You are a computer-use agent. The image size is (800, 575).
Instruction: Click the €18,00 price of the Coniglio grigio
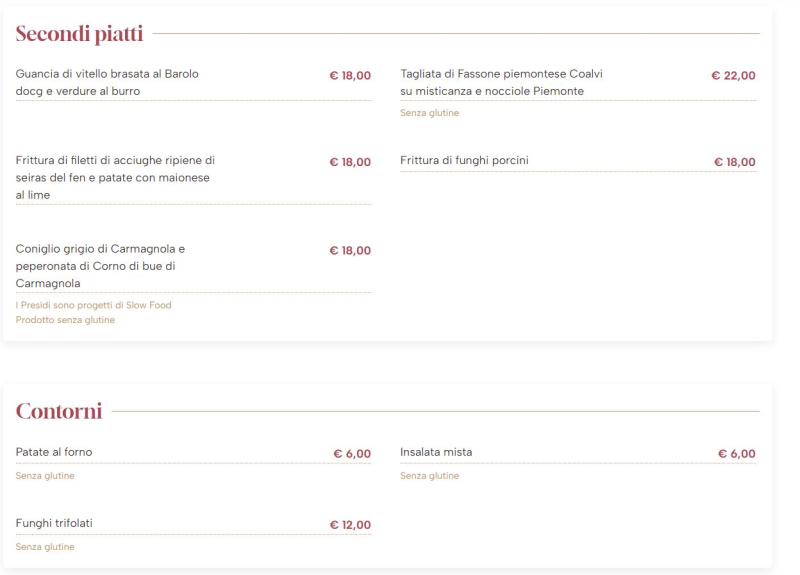pos(350,251)
